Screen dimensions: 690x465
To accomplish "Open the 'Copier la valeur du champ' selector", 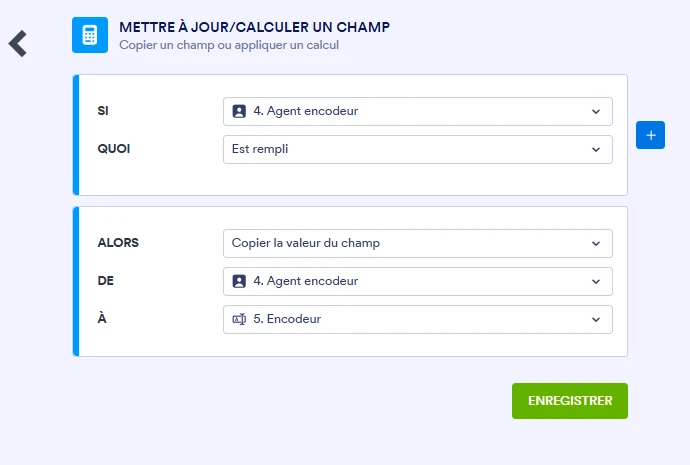I will (400, 243).
